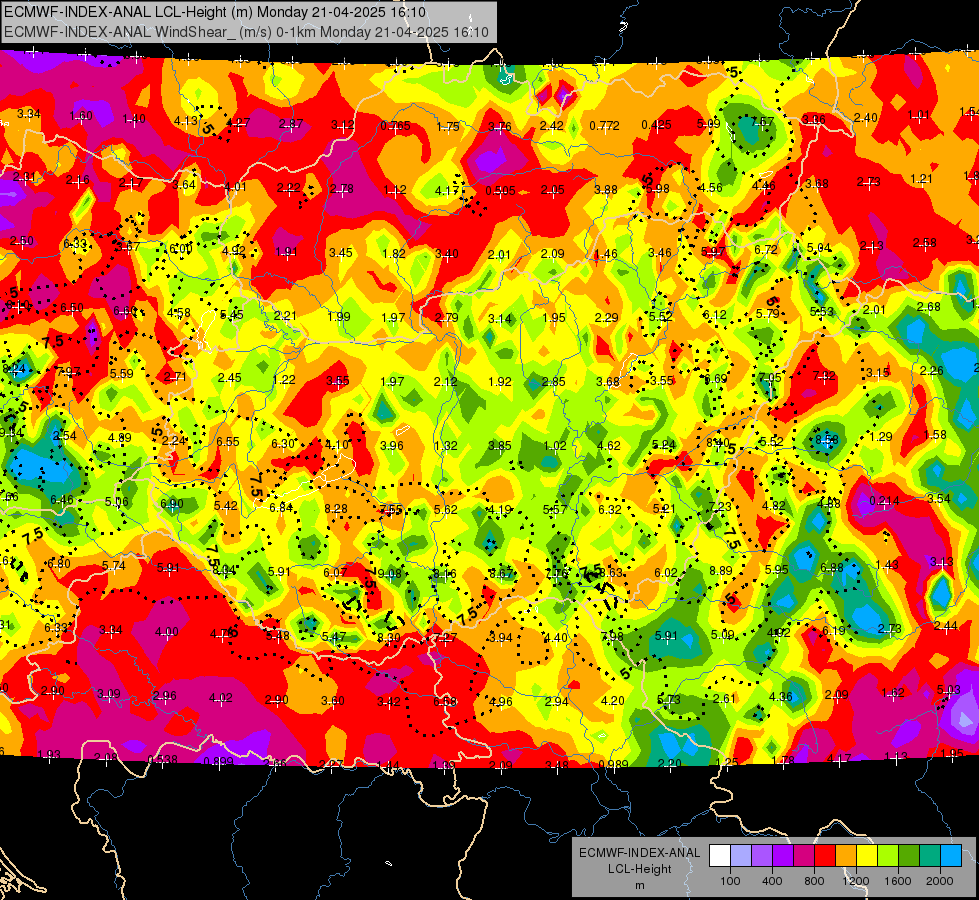Screen dimensions: 979x900
Task: Click the white swatch in the LCL-Height legend
Action: tap(720, 856)
